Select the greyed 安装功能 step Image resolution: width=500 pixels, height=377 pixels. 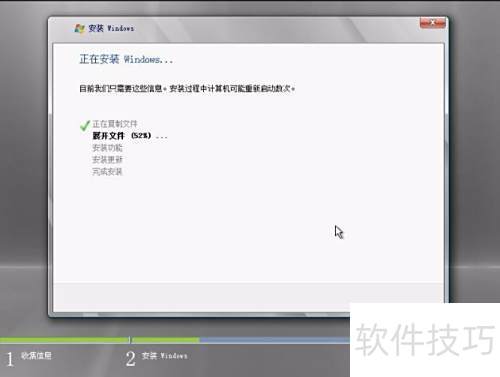click(107, 148)
